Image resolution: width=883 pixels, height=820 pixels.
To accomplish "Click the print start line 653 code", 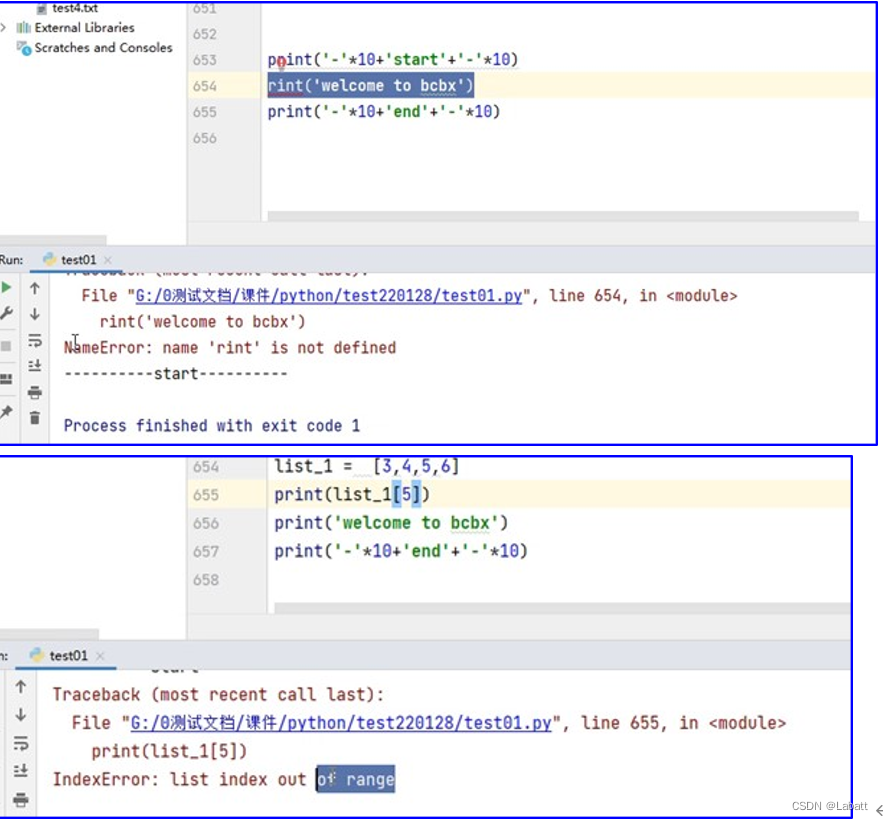I will click(x=393, y=60).
